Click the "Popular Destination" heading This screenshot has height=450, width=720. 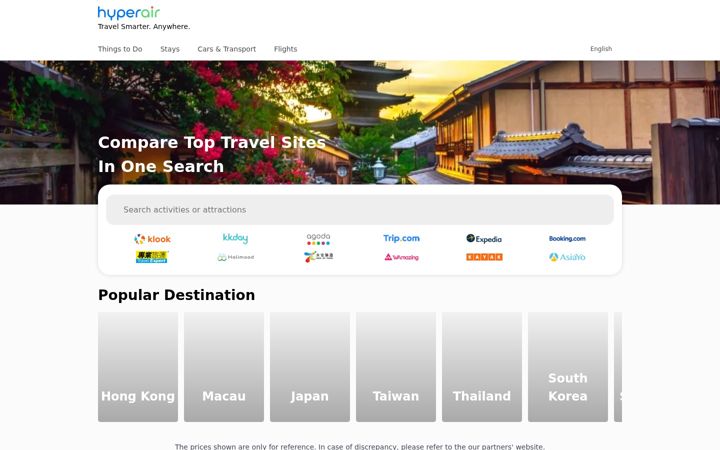pos(176,295)
